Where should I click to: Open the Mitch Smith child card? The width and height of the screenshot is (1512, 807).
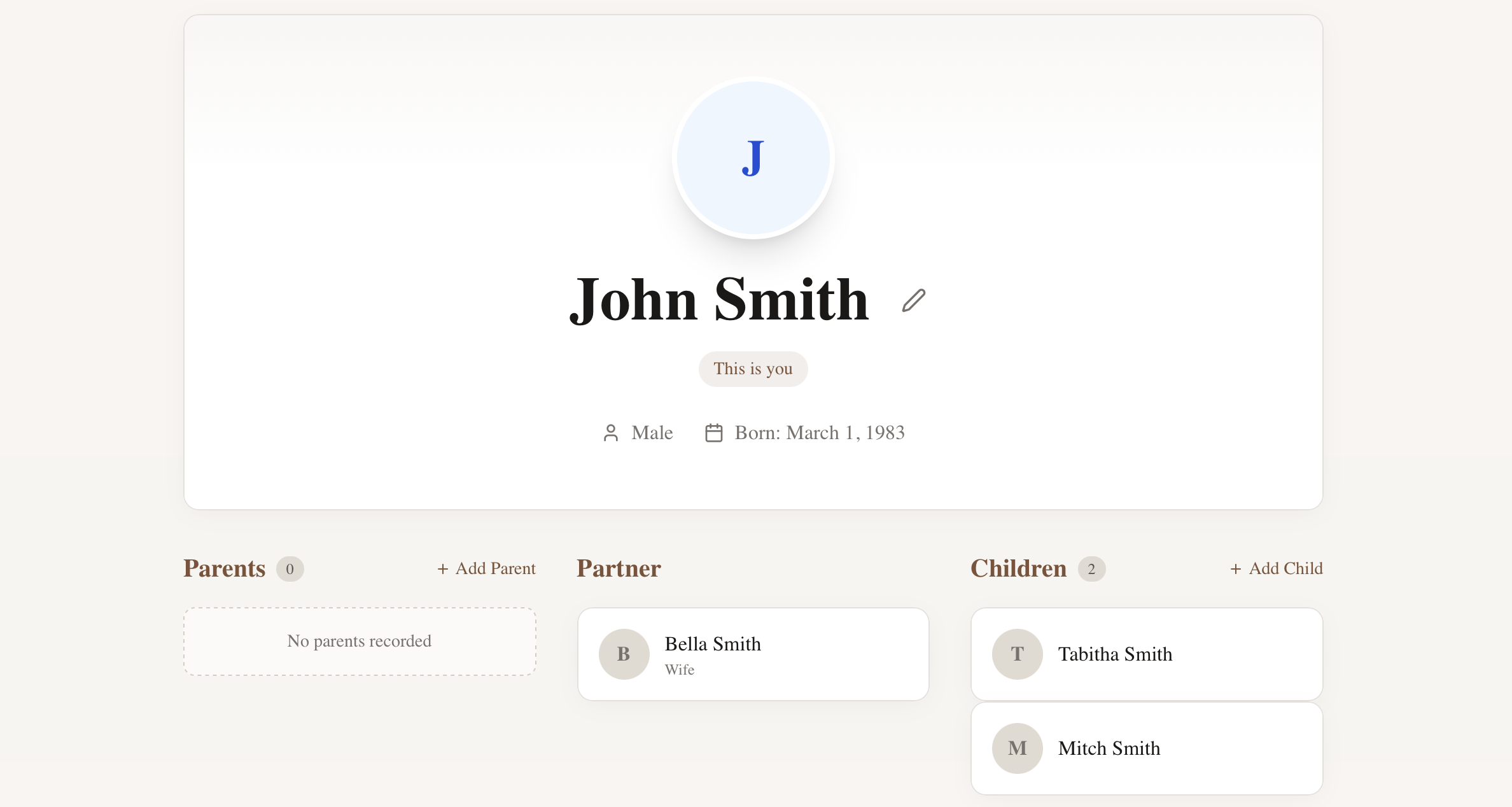point(1146,748)
